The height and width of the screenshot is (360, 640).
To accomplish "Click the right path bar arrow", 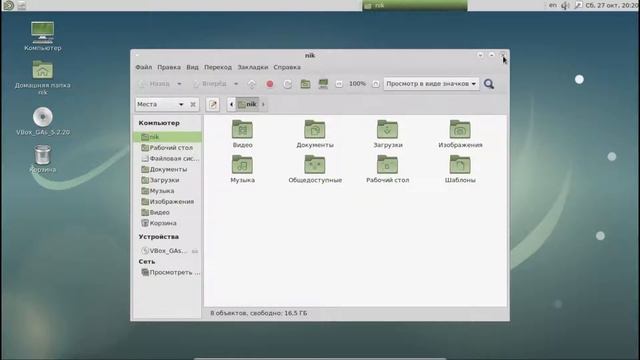I will [263, 104].
